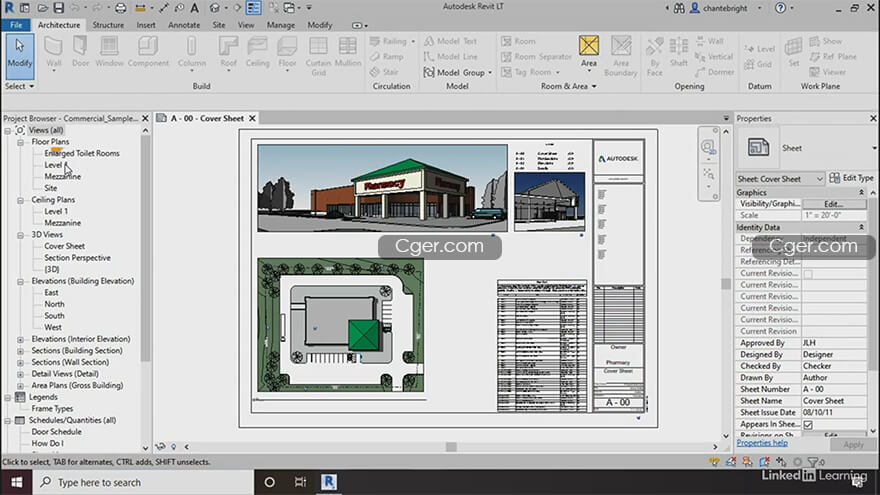
Task: Collapse the Floor Plans tree node
Action: 21,142
